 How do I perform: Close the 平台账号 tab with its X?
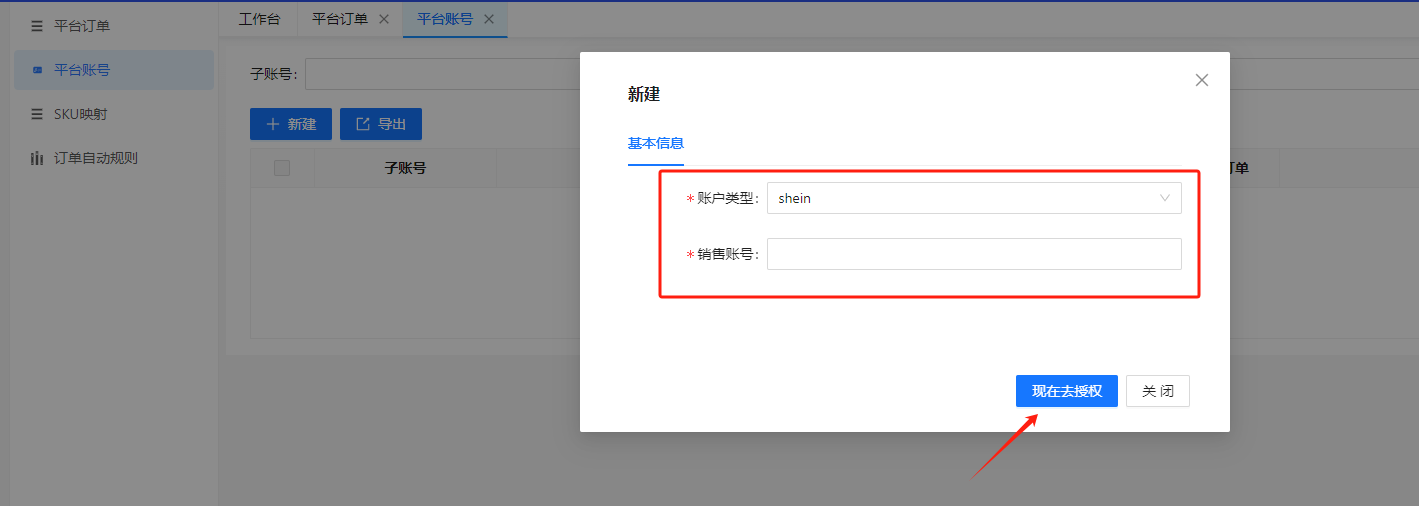click(x=489, y=19)
